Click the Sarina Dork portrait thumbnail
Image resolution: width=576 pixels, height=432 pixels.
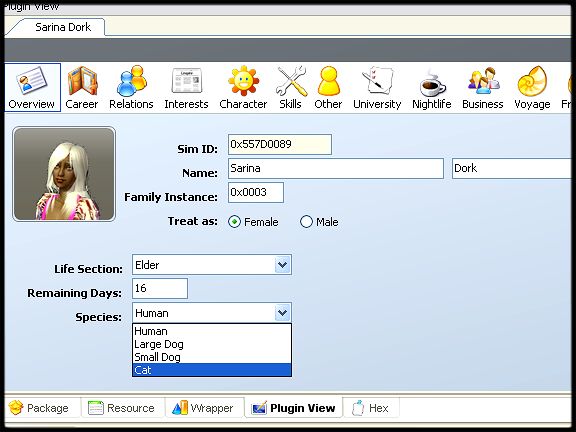64,174
